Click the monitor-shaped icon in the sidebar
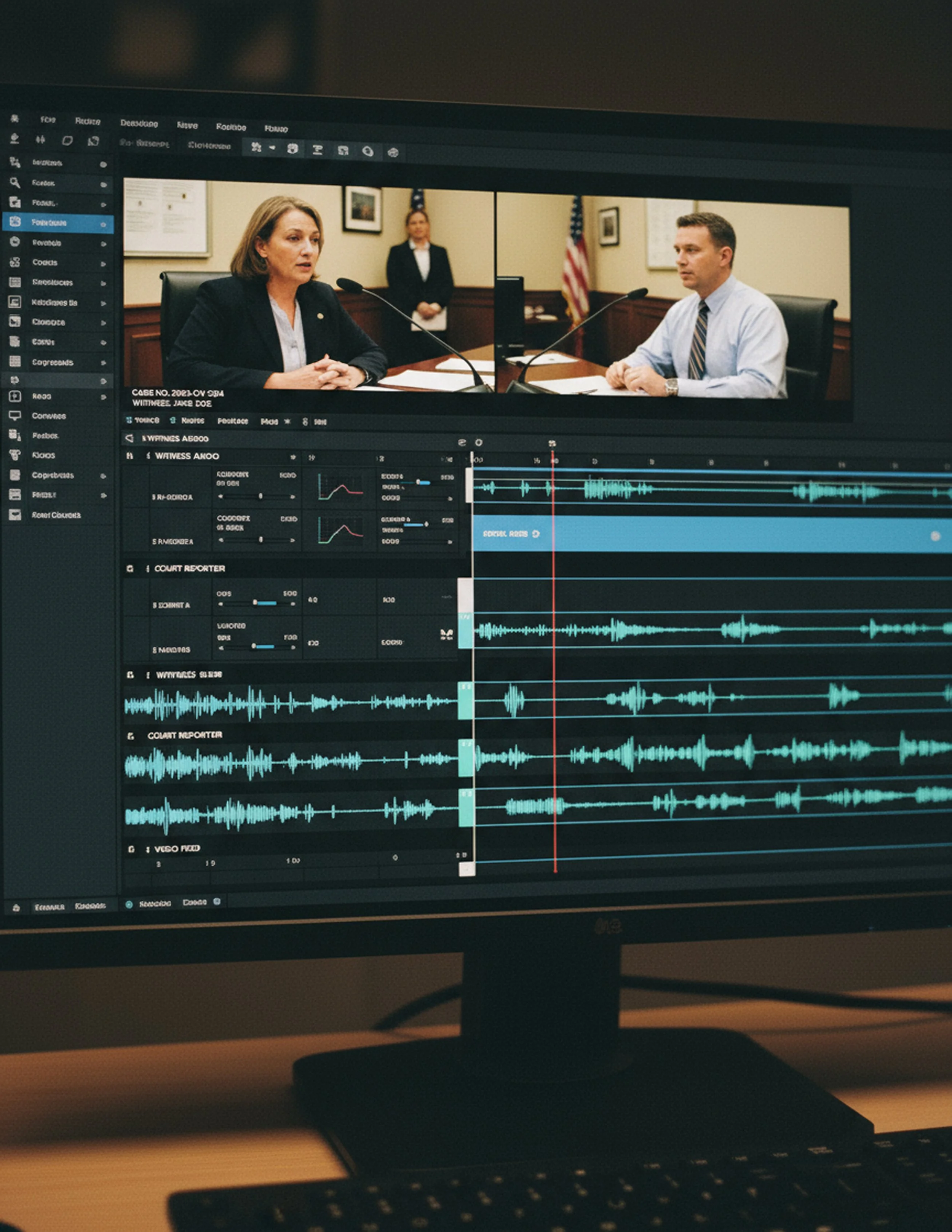The width and height of the screenshot is (952, 1232). click(15, 416)
